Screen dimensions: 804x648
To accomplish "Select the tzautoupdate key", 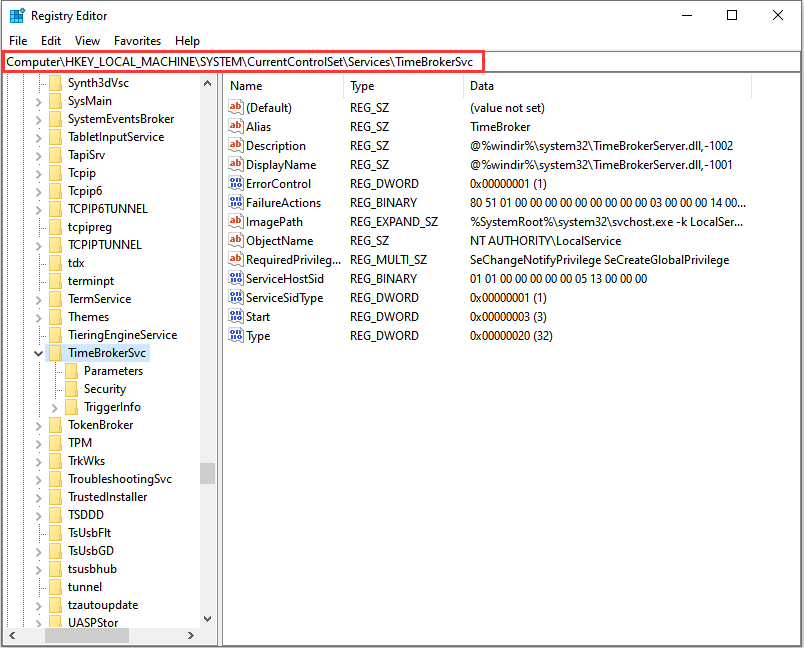I will point(103,605).
